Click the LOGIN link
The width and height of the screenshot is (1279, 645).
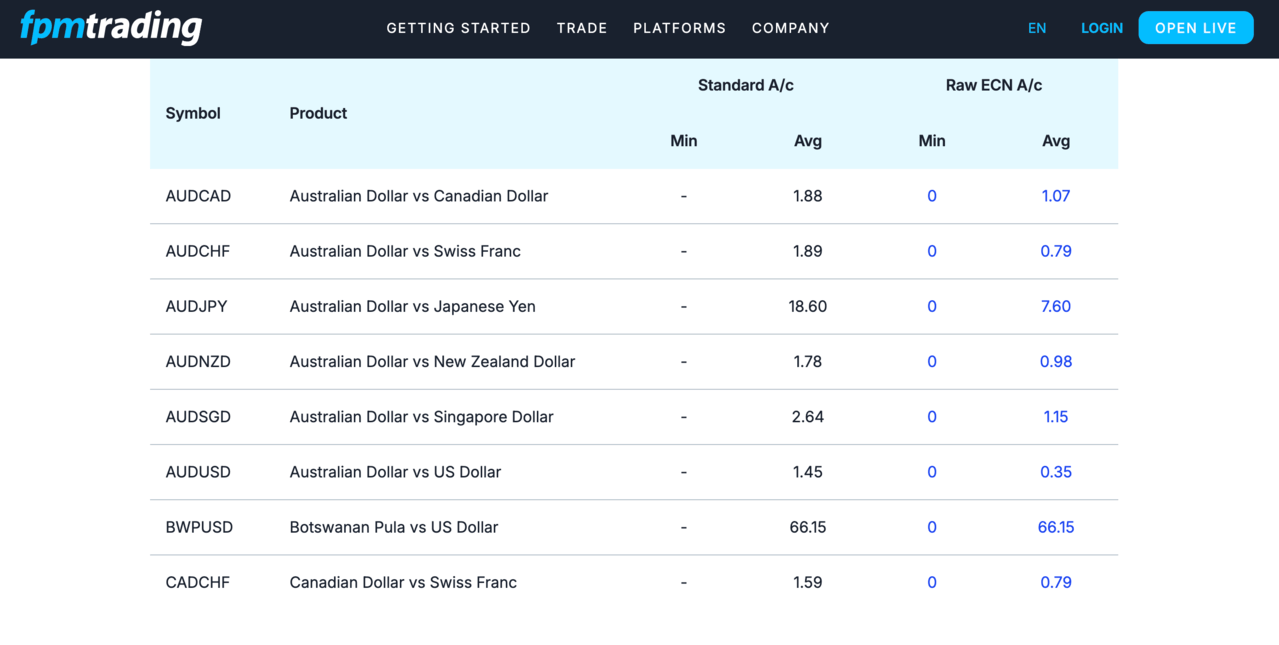pos(1101,28)
